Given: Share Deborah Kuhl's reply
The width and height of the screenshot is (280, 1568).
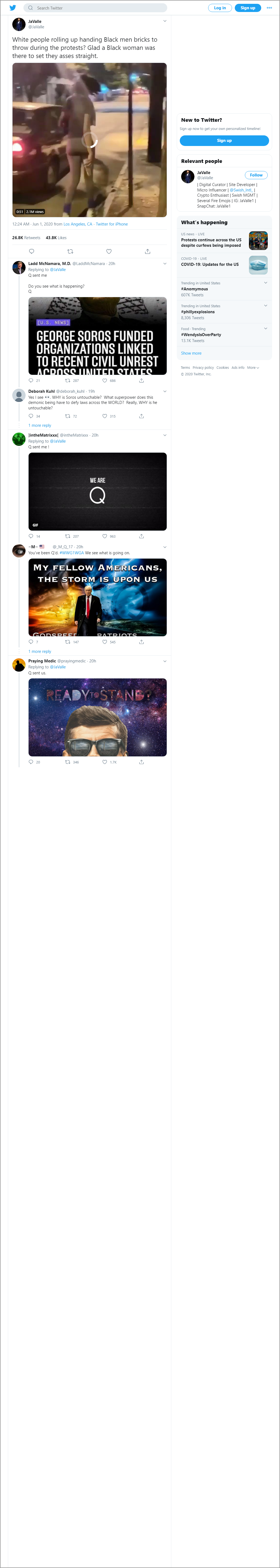Looking at the screenshot, I should pos(141,416).
